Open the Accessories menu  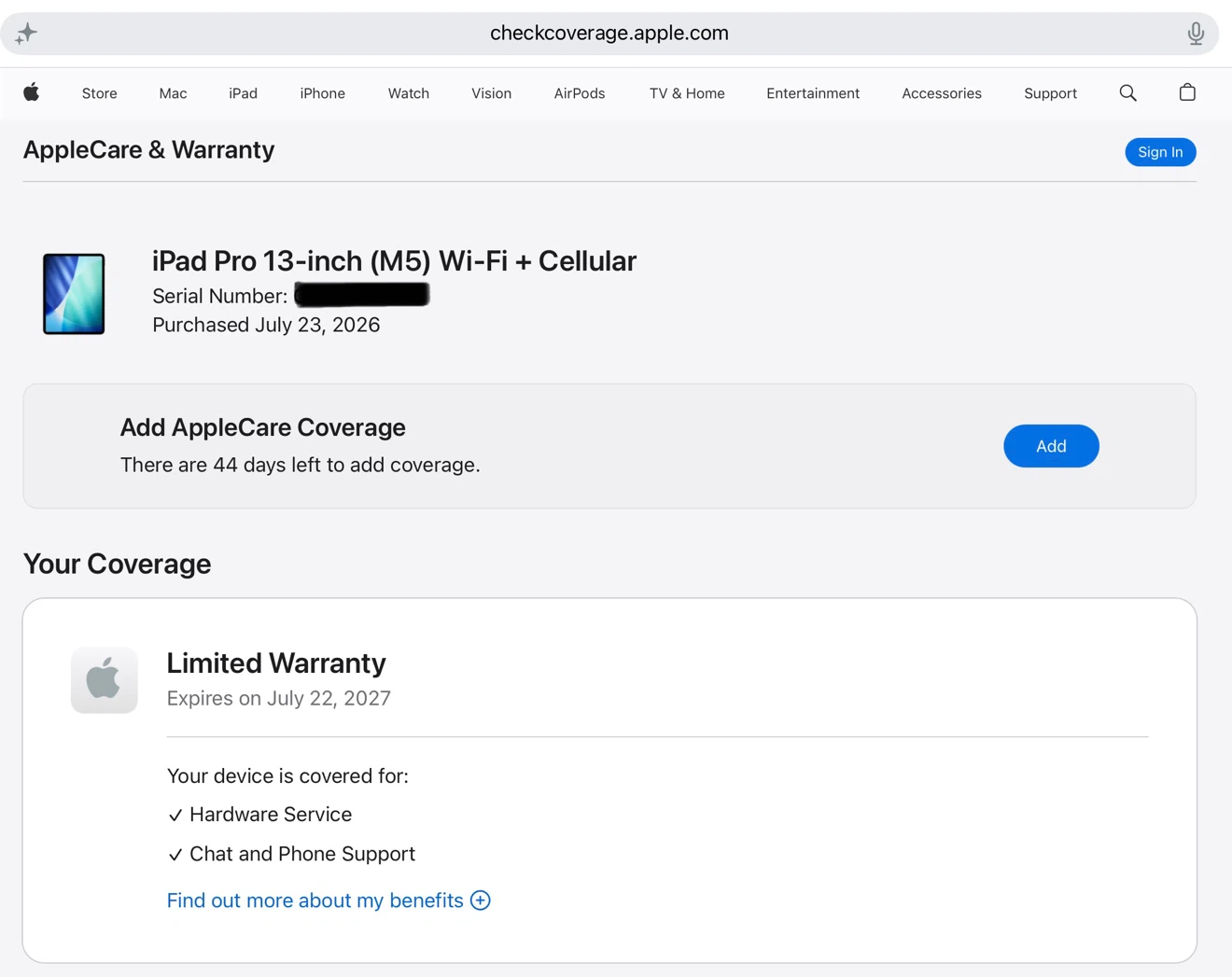(x=942, y=93)
